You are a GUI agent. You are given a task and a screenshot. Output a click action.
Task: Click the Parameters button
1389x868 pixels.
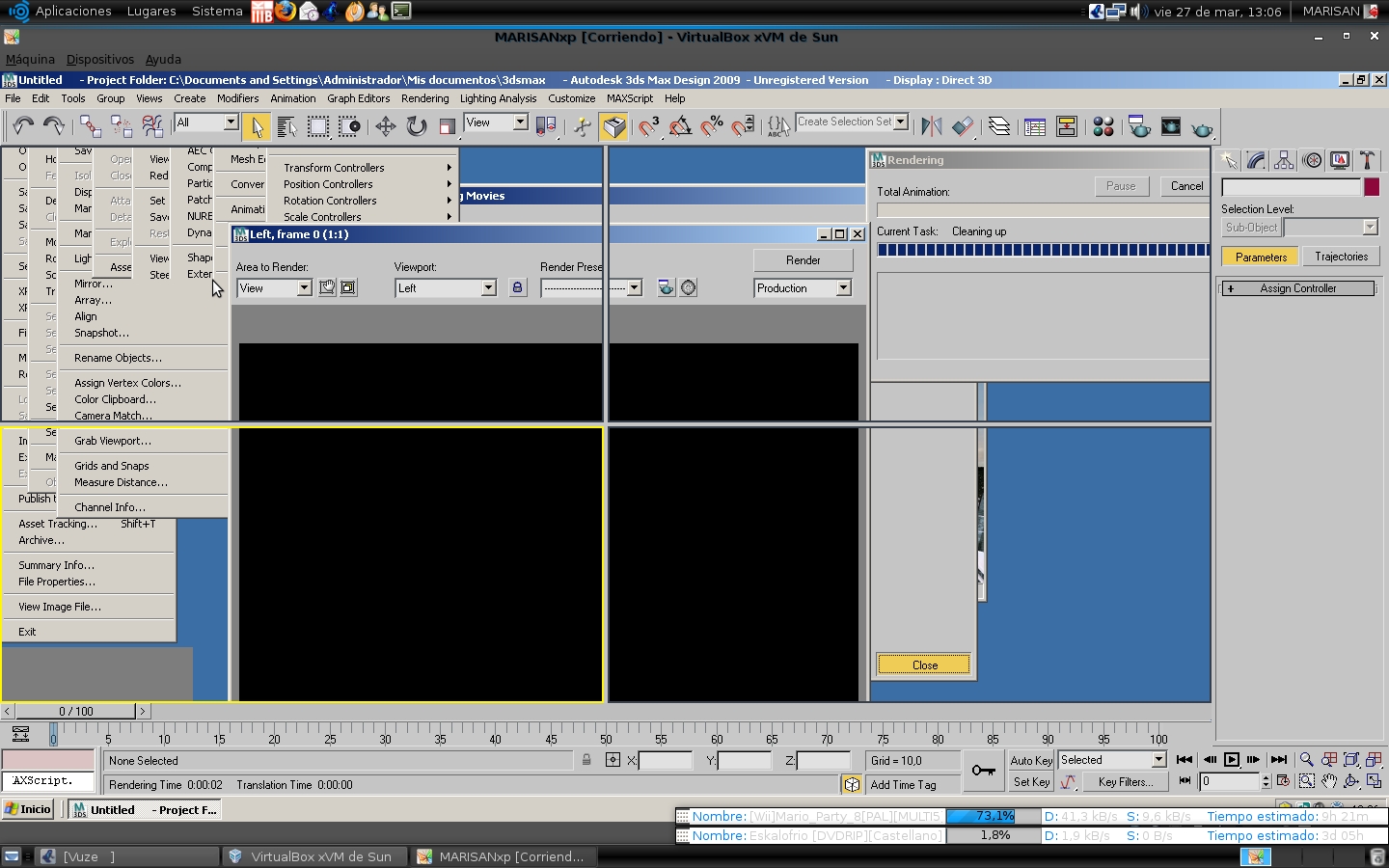[x=1261, y=257]
